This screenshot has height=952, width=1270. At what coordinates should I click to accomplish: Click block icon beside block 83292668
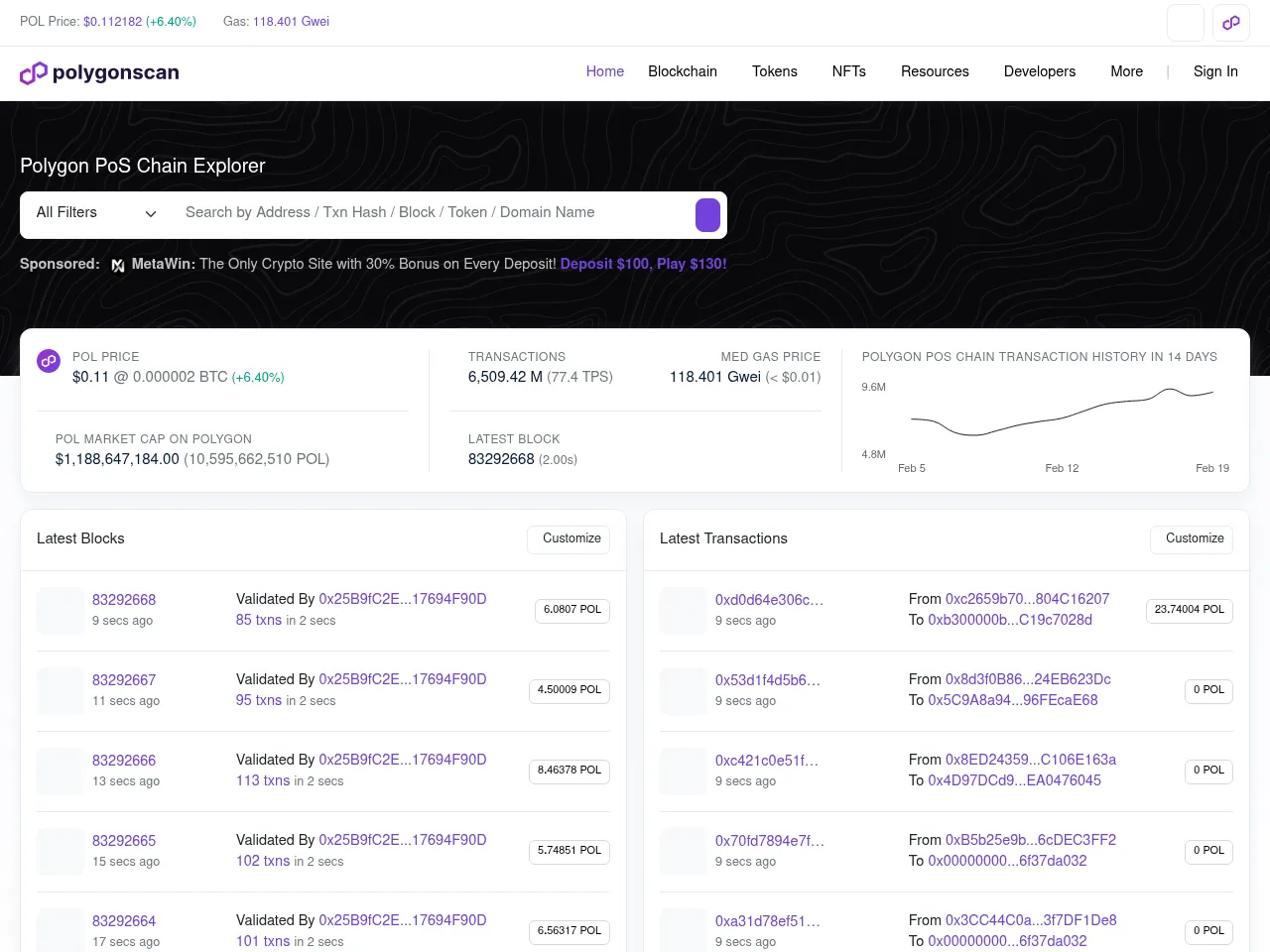coord(60,610)
